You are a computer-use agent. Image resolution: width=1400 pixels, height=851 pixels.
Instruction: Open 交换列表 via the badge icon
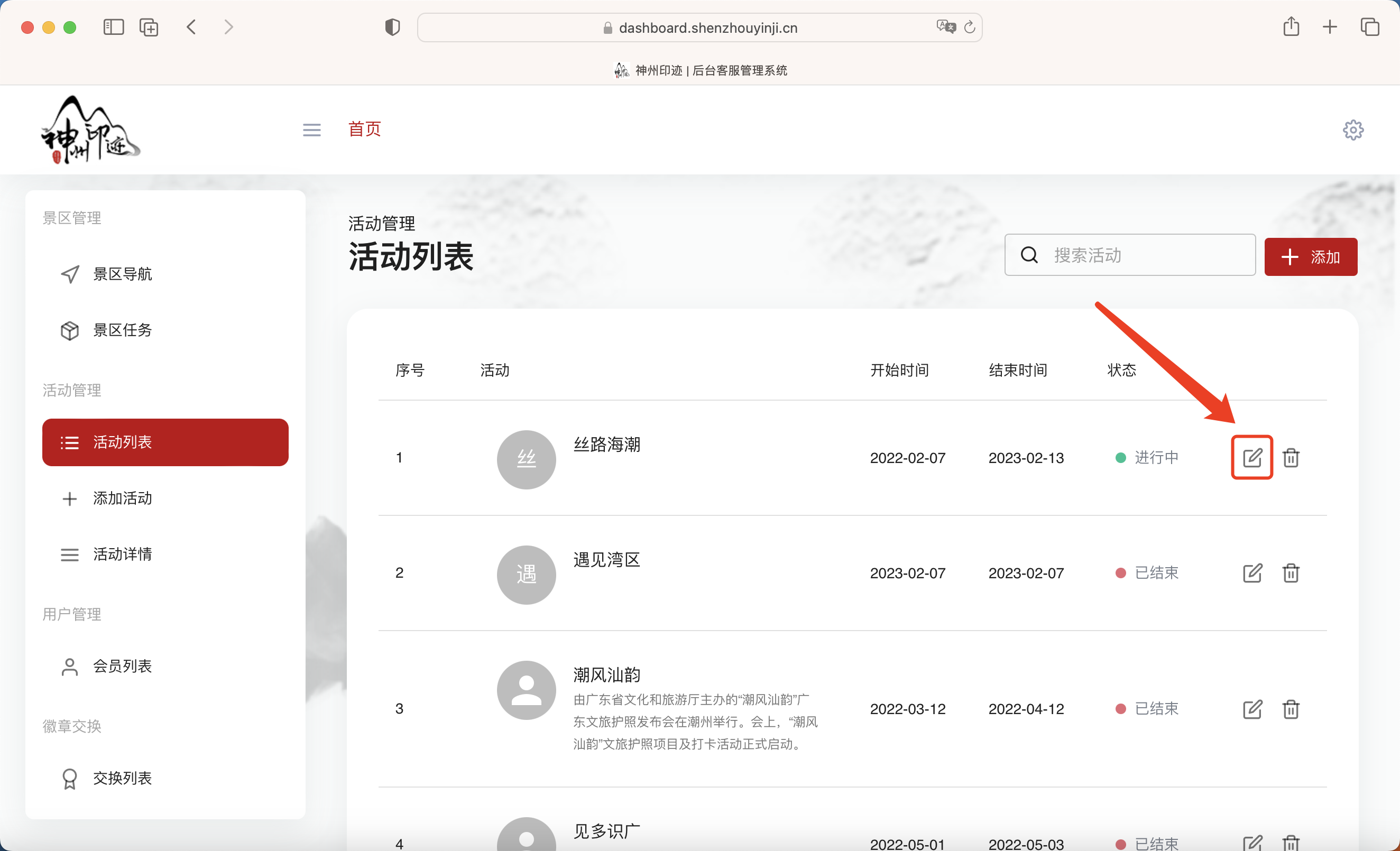[69, 778]
